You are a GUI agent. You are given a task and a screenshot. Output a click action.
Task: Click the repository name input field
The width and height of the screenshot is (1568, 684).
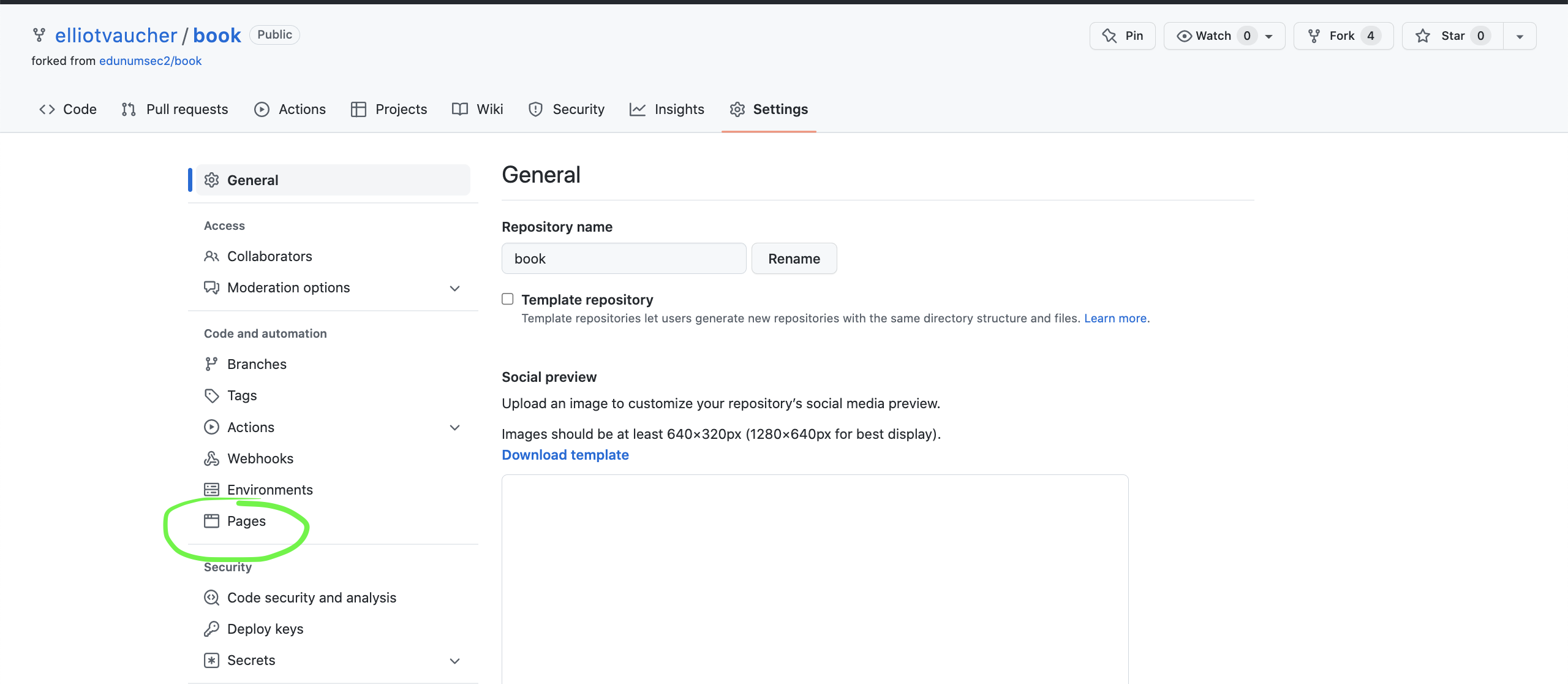tap(623, 258)
